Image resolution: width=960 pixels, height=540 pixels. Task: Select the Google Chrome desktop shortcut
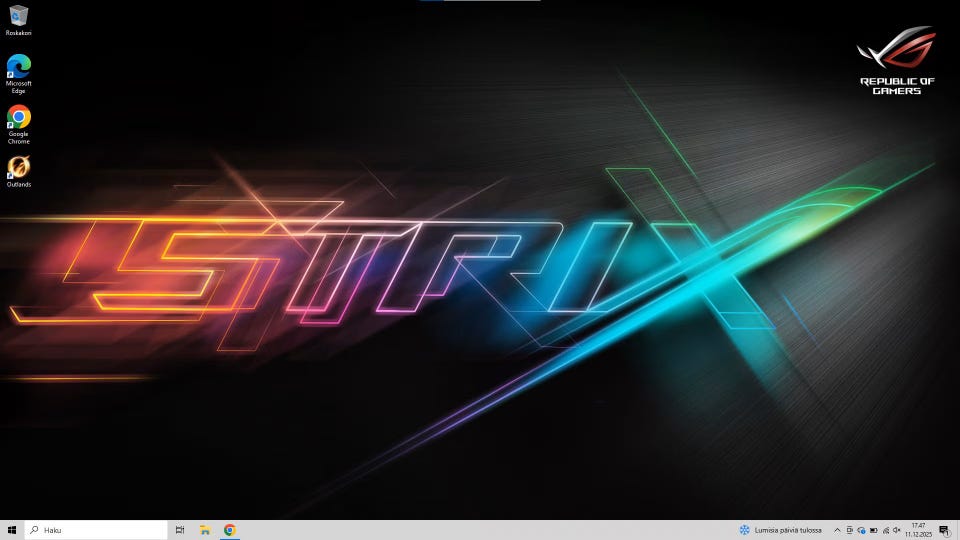18,118
